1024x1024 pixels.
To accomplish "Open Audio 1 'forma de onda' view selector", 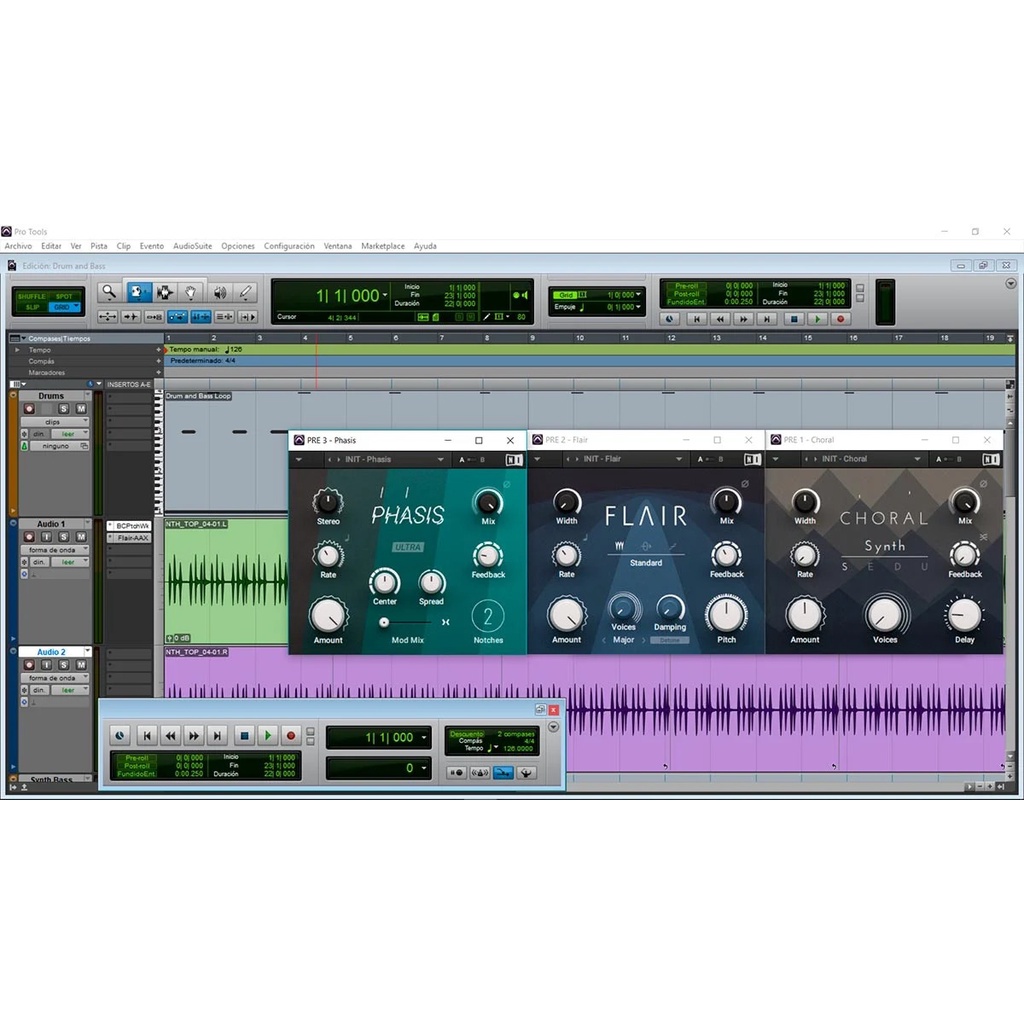I will [x=54, y=550].
